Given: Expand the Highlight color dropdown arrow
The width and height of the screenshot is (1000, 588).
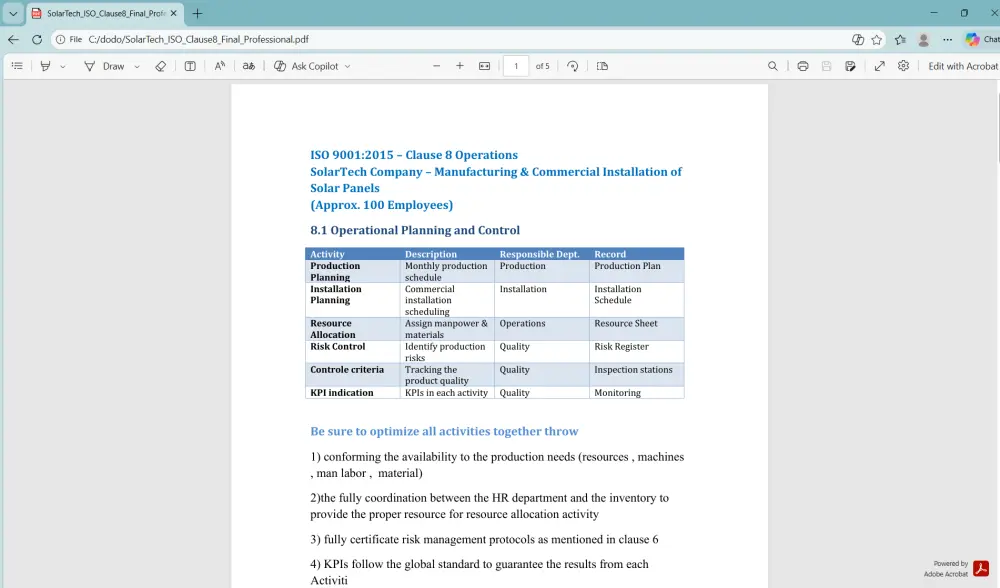Looking at the screenshot, I should coord(62,66).
